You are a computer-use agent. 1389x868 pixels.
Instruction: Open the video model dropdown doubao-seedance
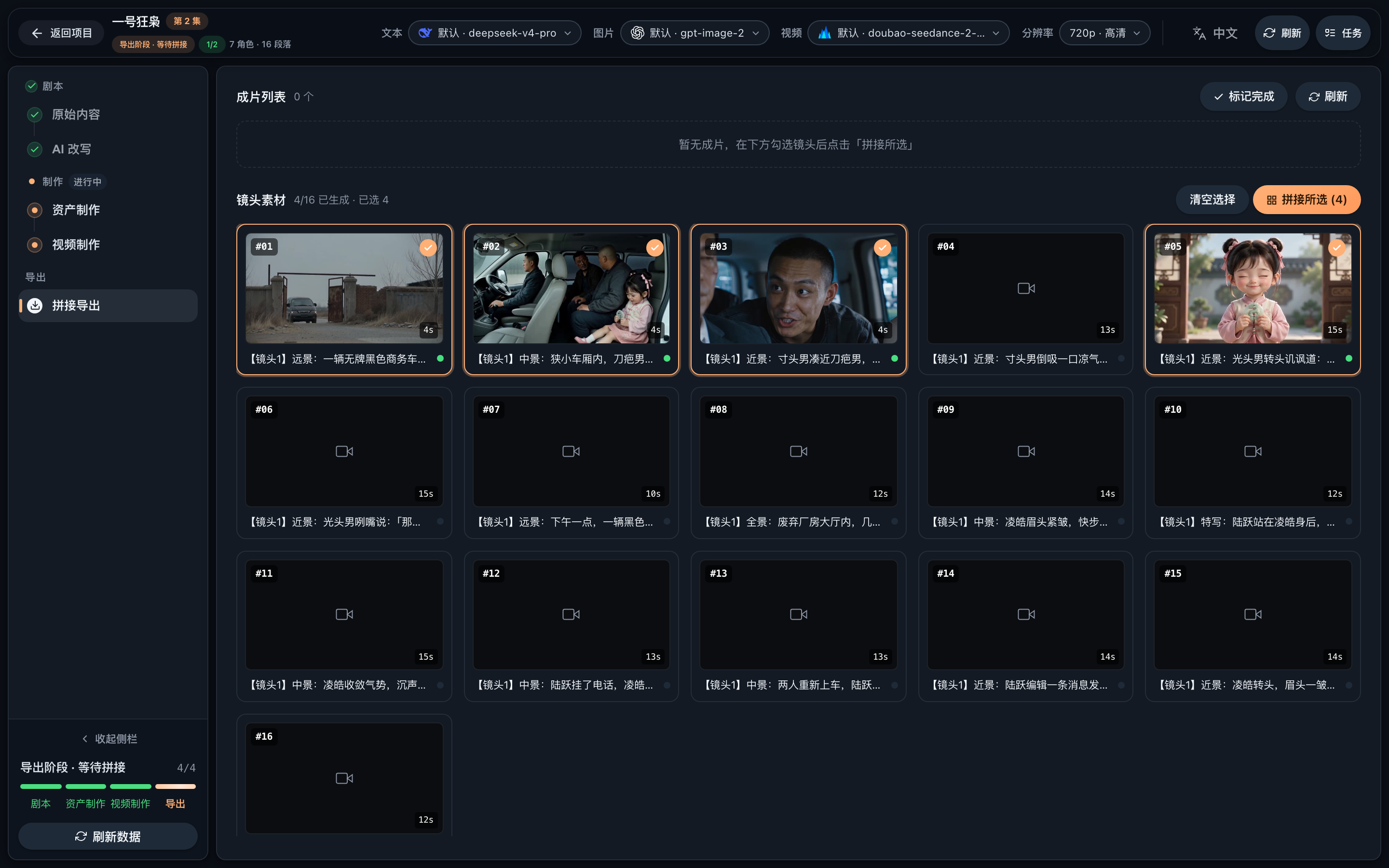pyautogui.click(x=908, y=33)
